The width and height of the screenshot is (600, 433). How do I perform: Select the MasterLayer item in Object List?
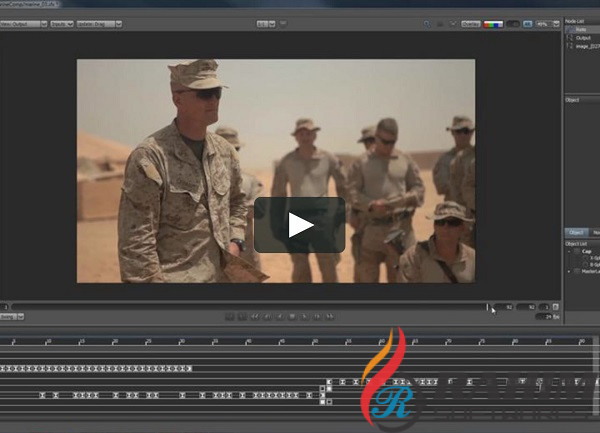(590, 272)
